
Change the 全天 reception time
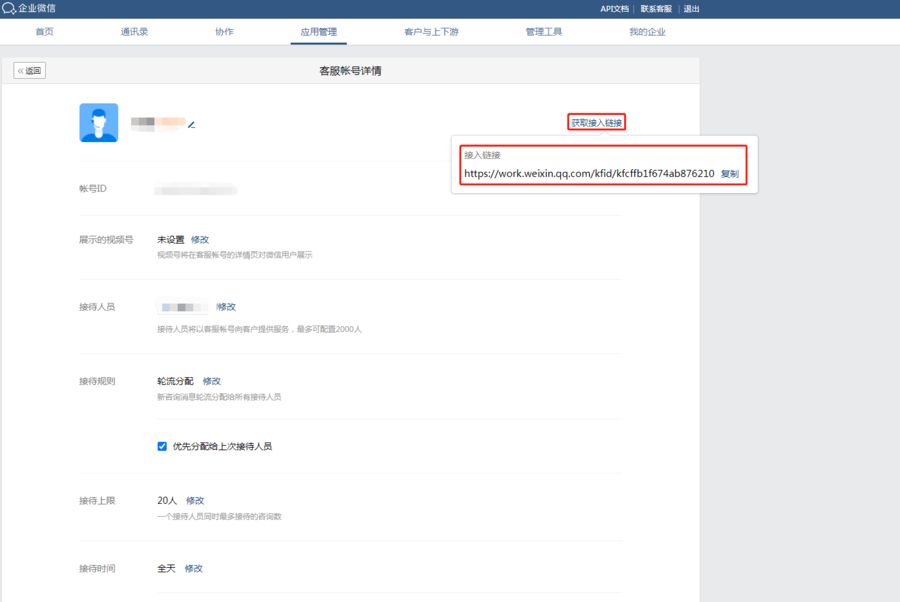[x=193, y=568]
